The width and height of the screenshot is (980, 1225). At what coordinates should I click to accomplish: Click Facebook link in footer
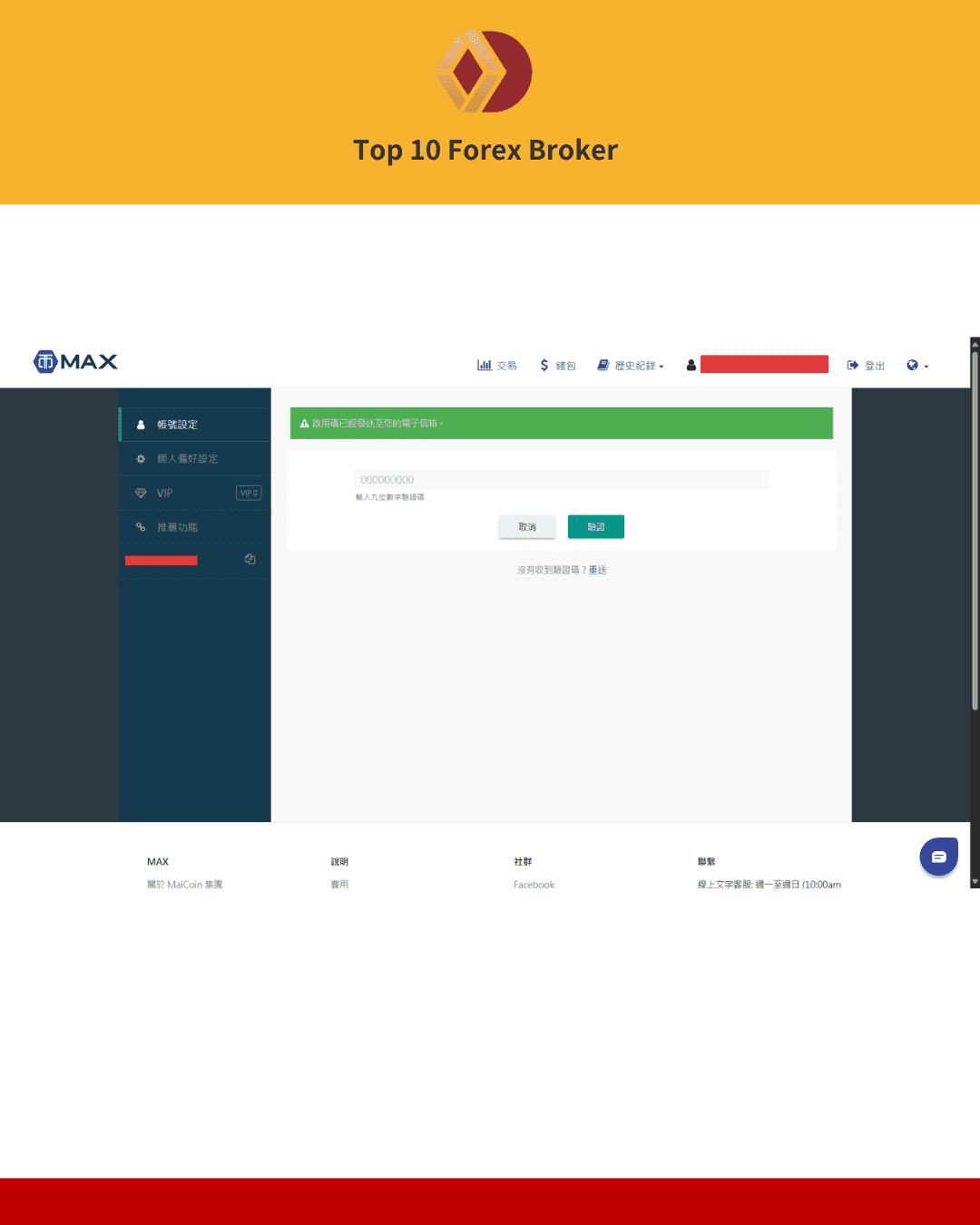click(x=534, y=885)
